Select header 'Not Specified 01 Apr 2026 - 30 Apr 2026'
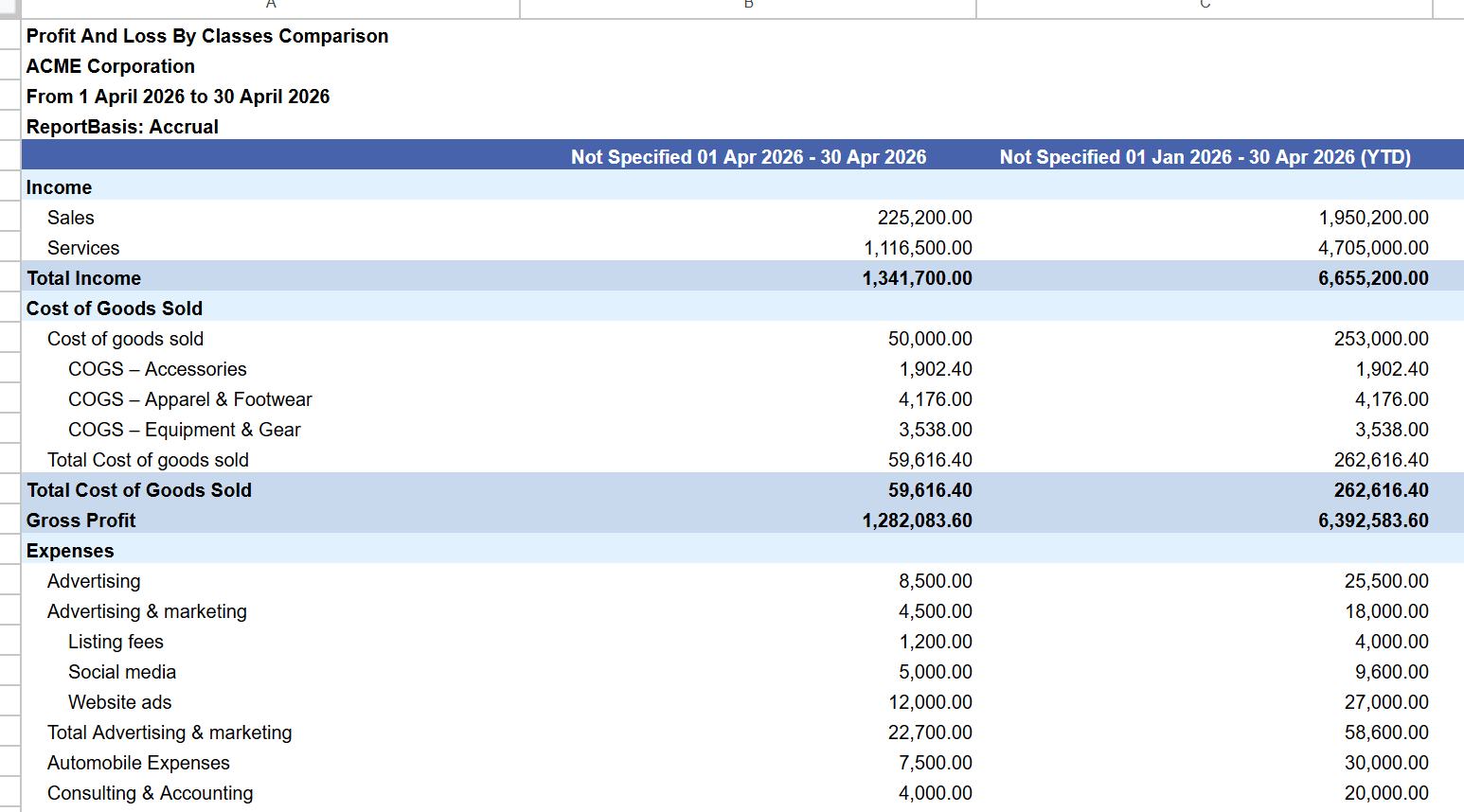The height and width of the screenshot is (812, 1464). [x=748, y=157]
